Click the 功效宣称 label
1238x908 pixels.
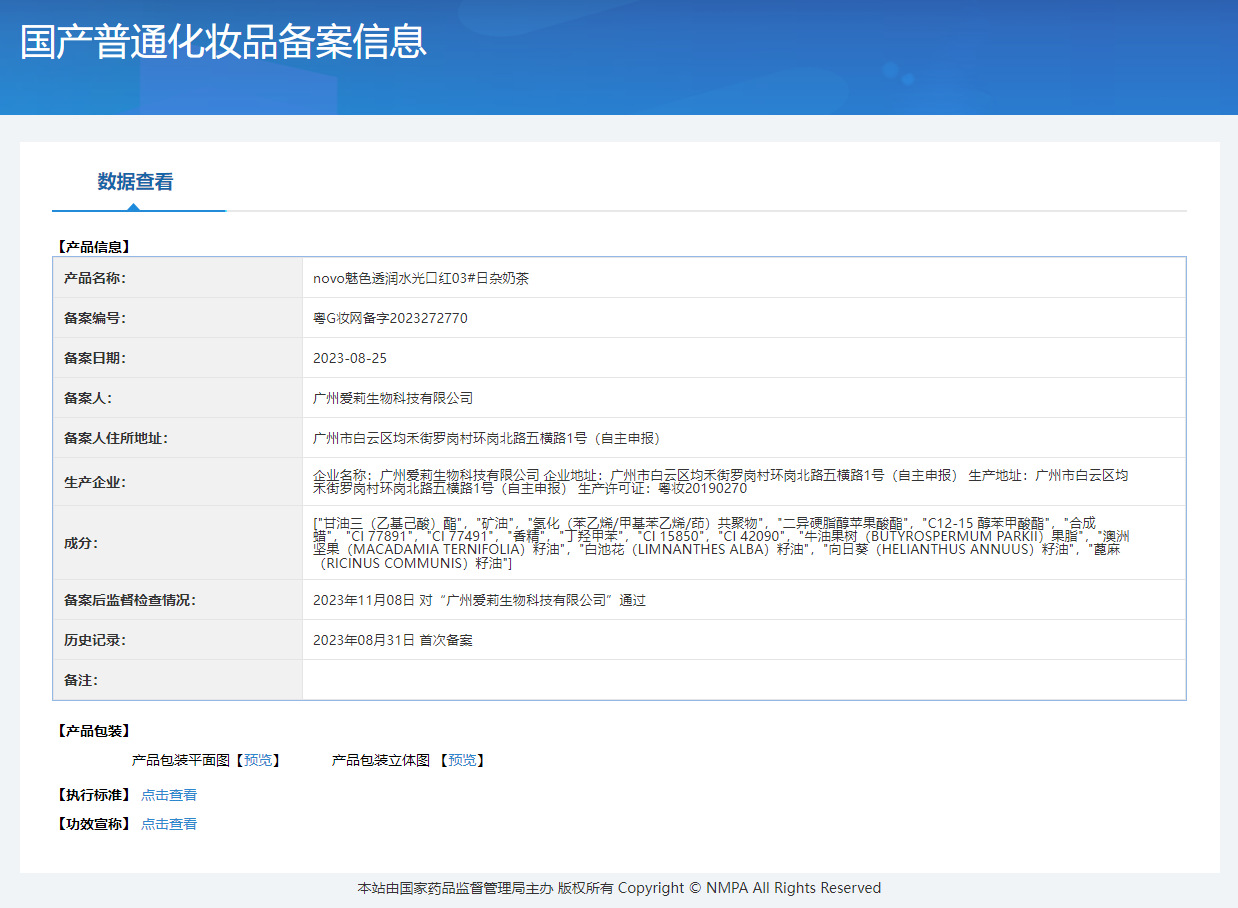(94, 824)
